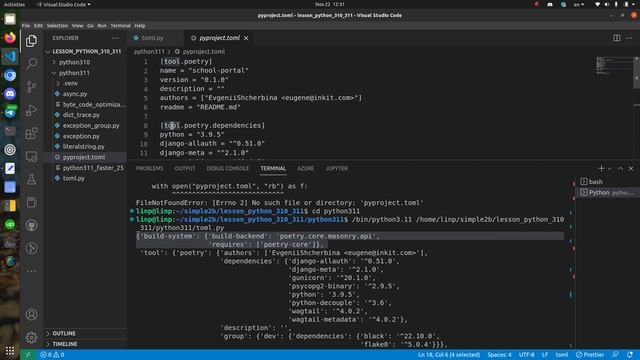Collapse the python311 folder
The height and width of the screenshot is (360, 640).
click(x=74, y=73)
